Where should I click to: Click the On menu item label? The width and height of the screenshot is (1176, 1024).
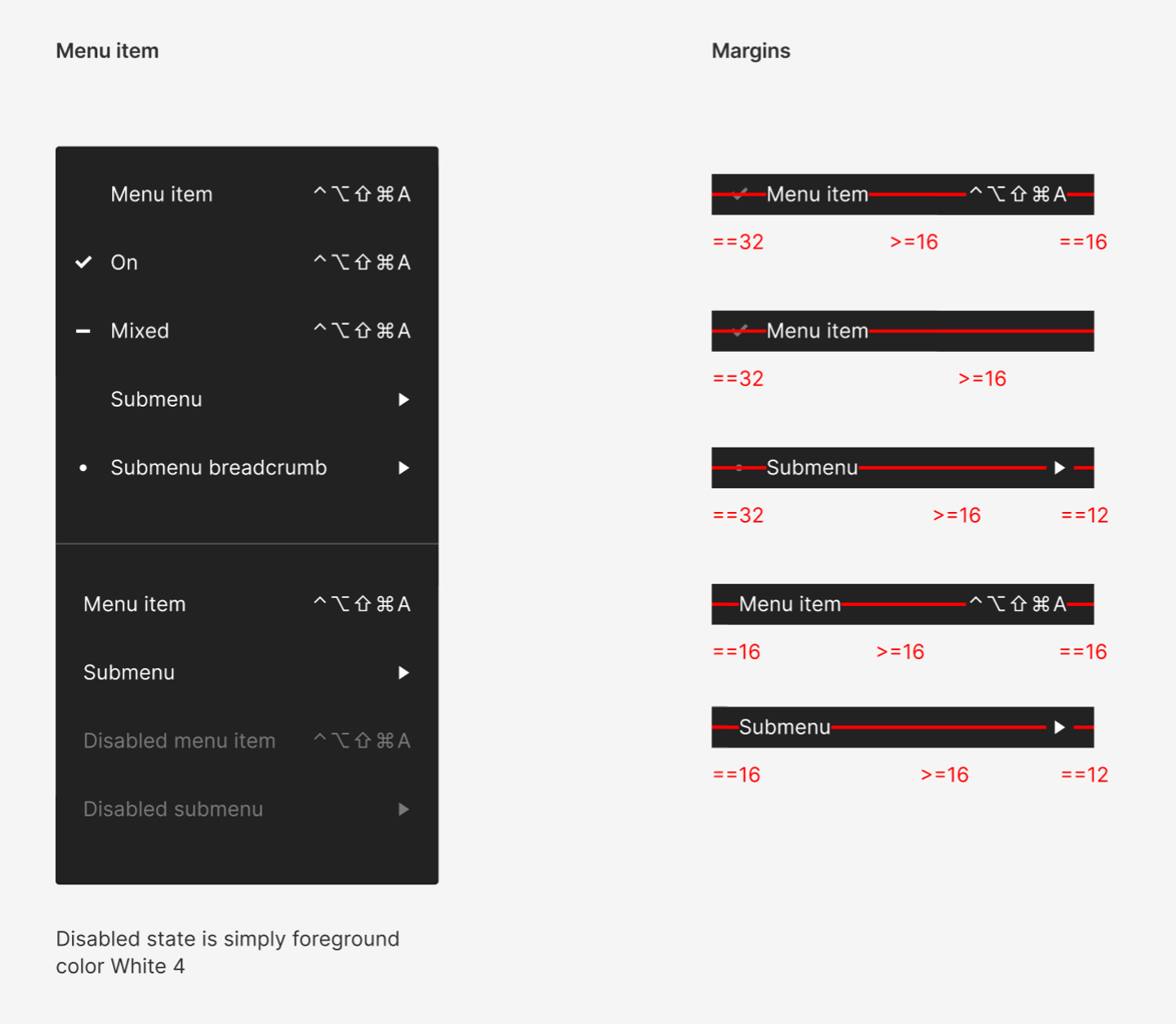click(124, 262)
